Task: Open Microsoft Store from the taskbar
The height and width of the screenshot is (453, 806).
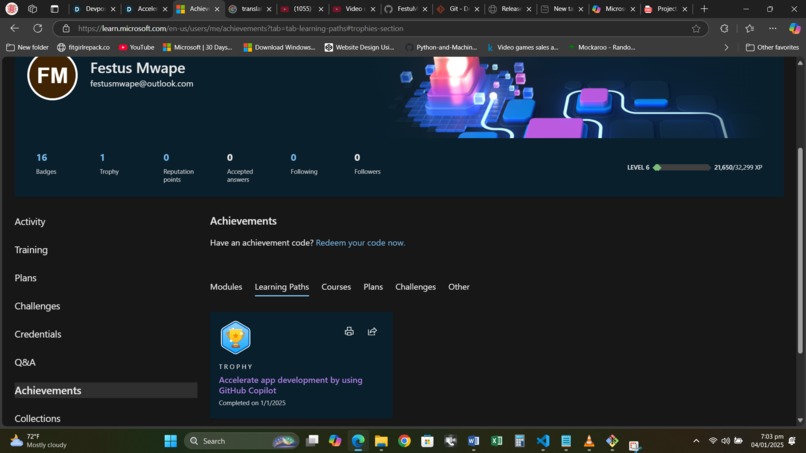Action: [x=427, y=441]
